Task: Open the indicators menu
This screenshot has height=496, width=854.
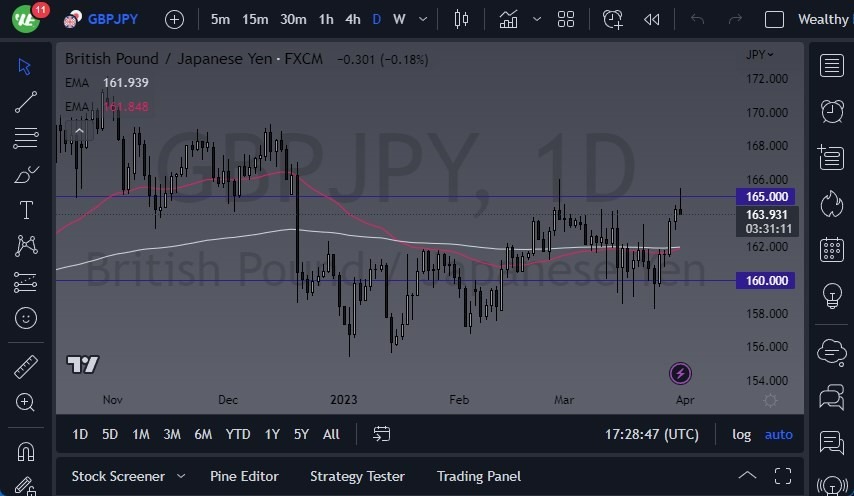Action: point(508,20)
